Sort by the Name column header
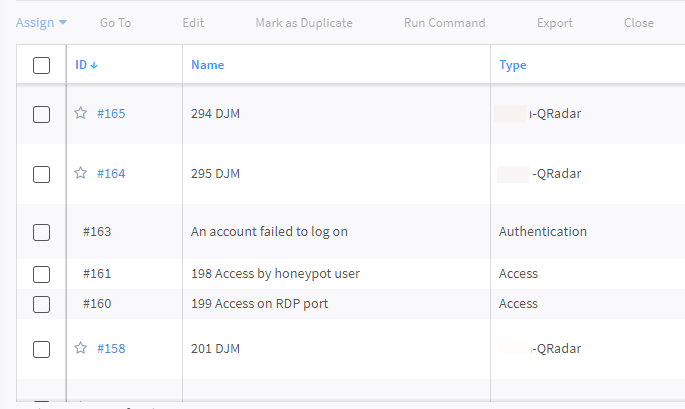The width and height of the screenshot is (685, 409). 207,65
